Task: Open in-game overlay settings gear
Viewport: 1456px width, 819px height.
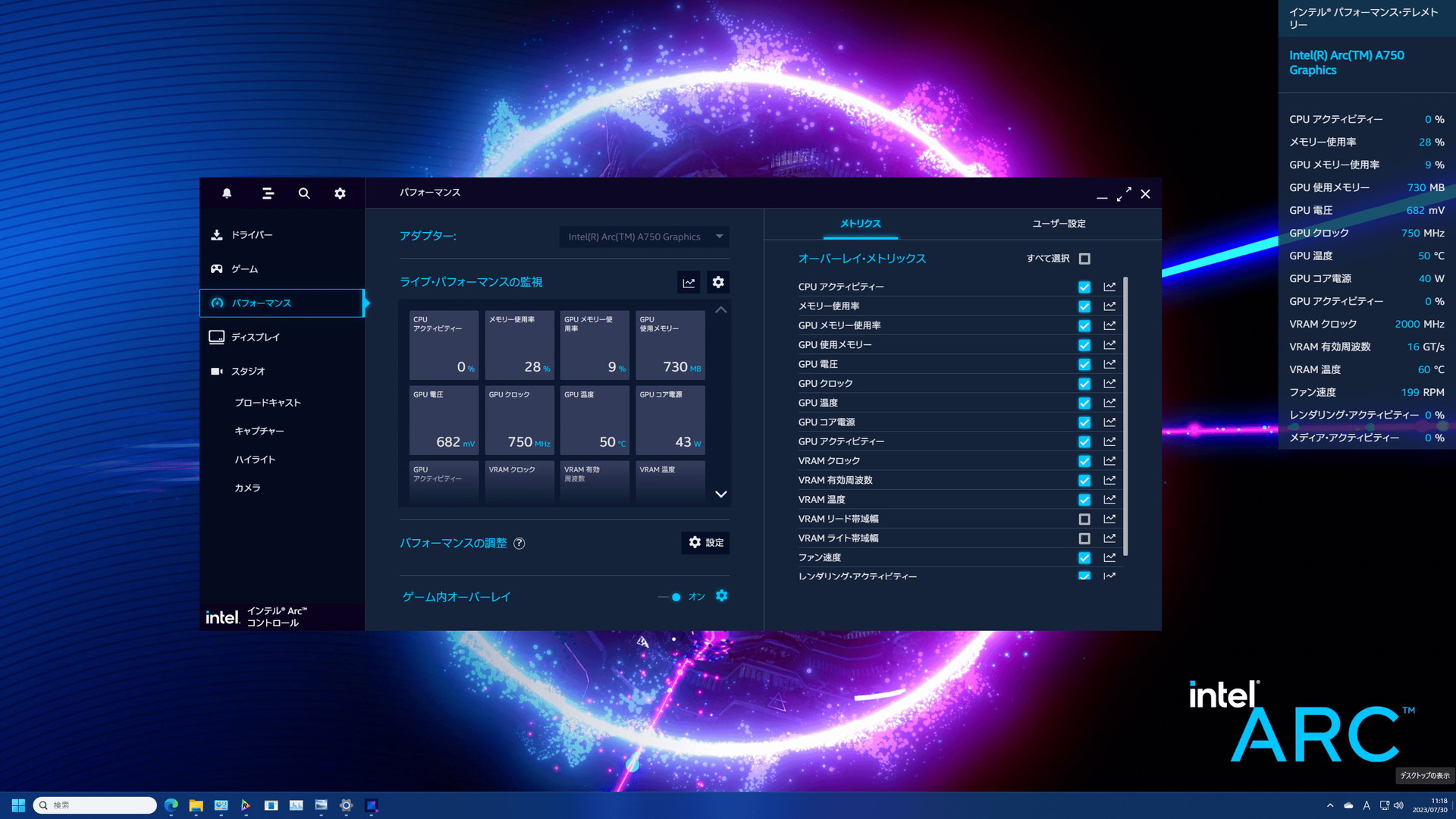Action: pos(722,596)
